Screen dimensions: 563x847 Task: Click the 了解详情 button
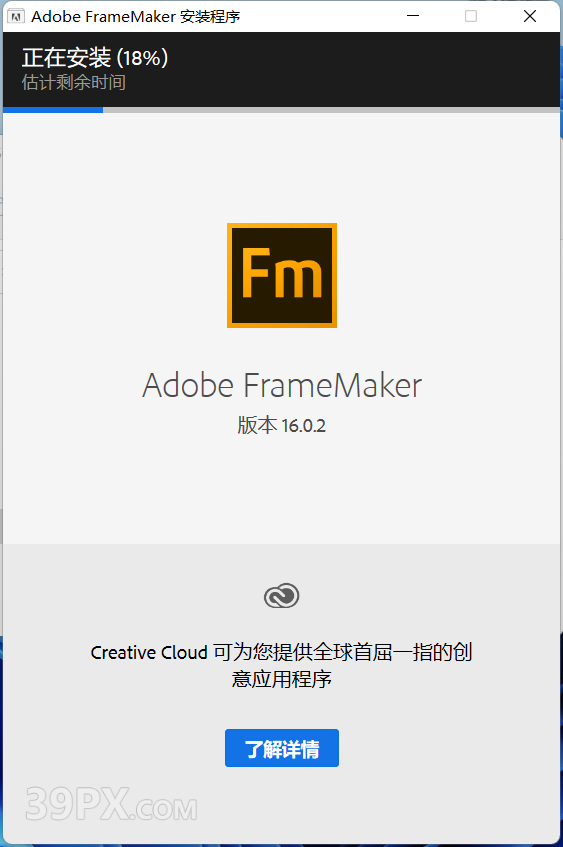(x=282, y=748)
